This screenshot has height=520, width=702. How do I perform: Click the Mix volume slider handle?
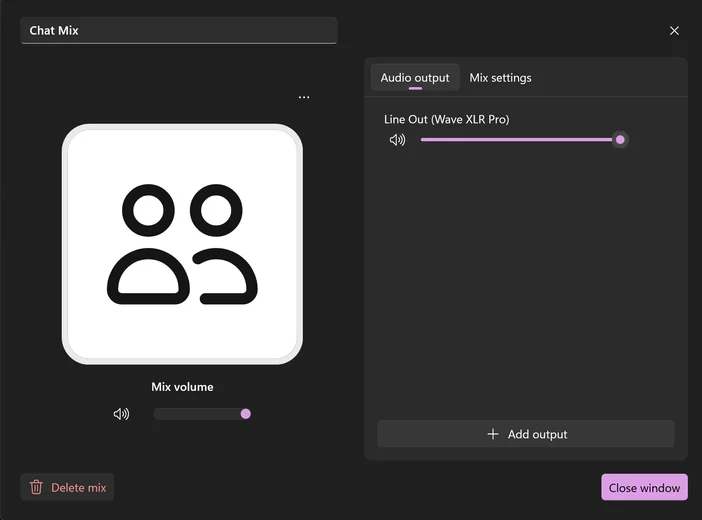coord(245,414)
